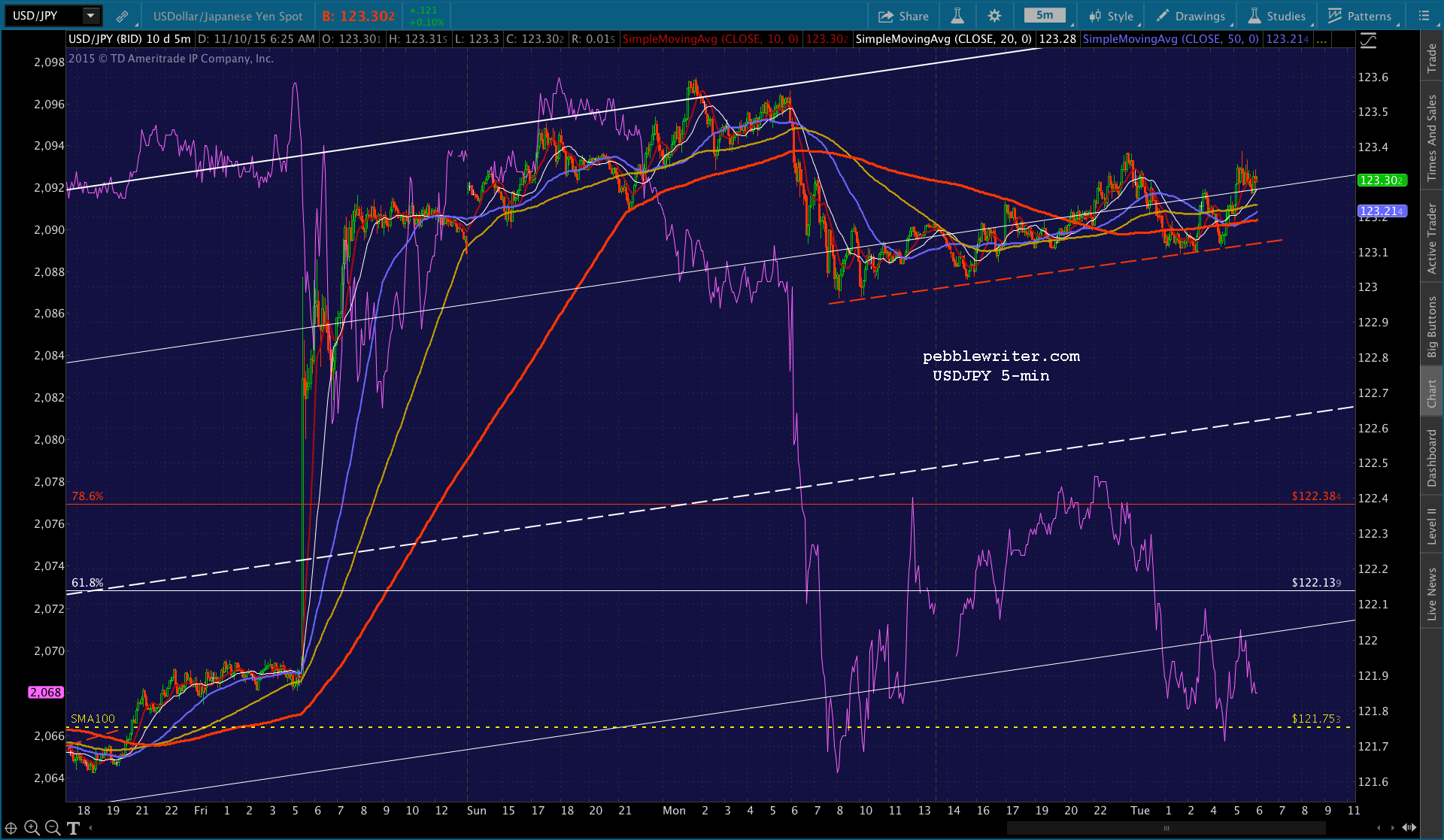Open the USD/JPY symbol dropdown arrow
This screenshot has width=1444, height=840.
91,16
